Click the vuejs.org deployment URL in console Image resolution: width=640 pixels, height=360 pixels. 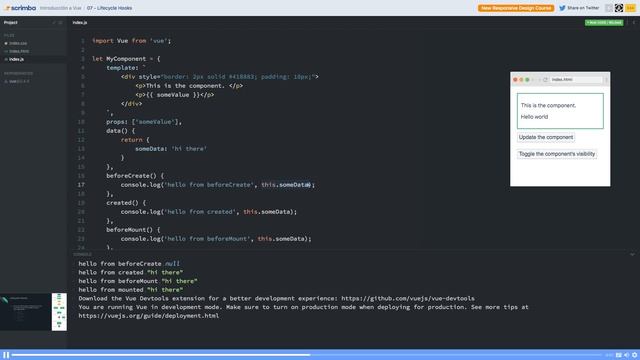149,316
